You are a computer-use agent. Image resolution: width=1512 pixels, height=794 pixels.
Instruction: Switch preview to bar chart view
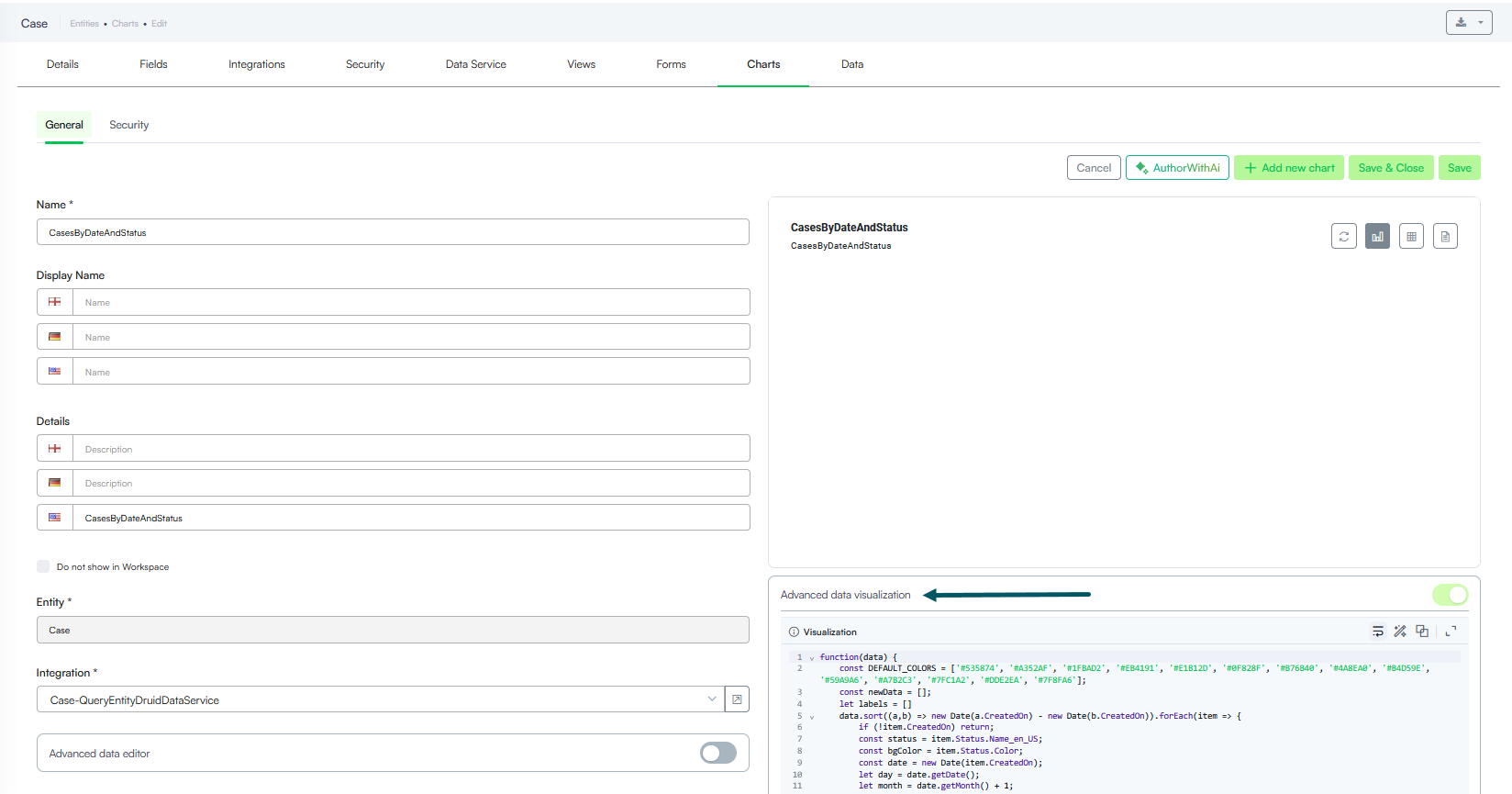coord(1377,236)
